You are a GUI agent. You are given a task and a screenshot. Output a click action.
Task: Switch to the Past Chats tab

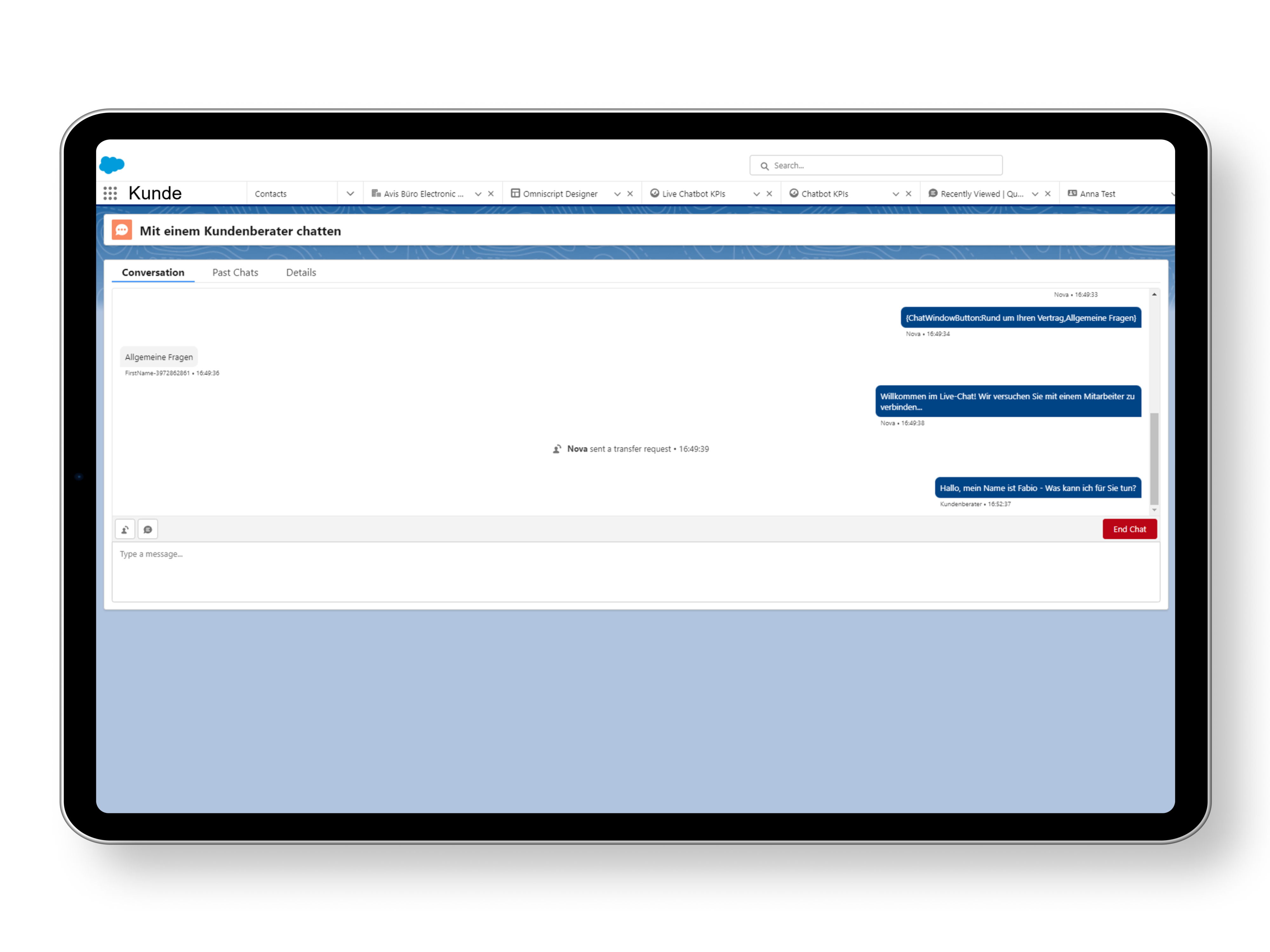click(234, 272)
